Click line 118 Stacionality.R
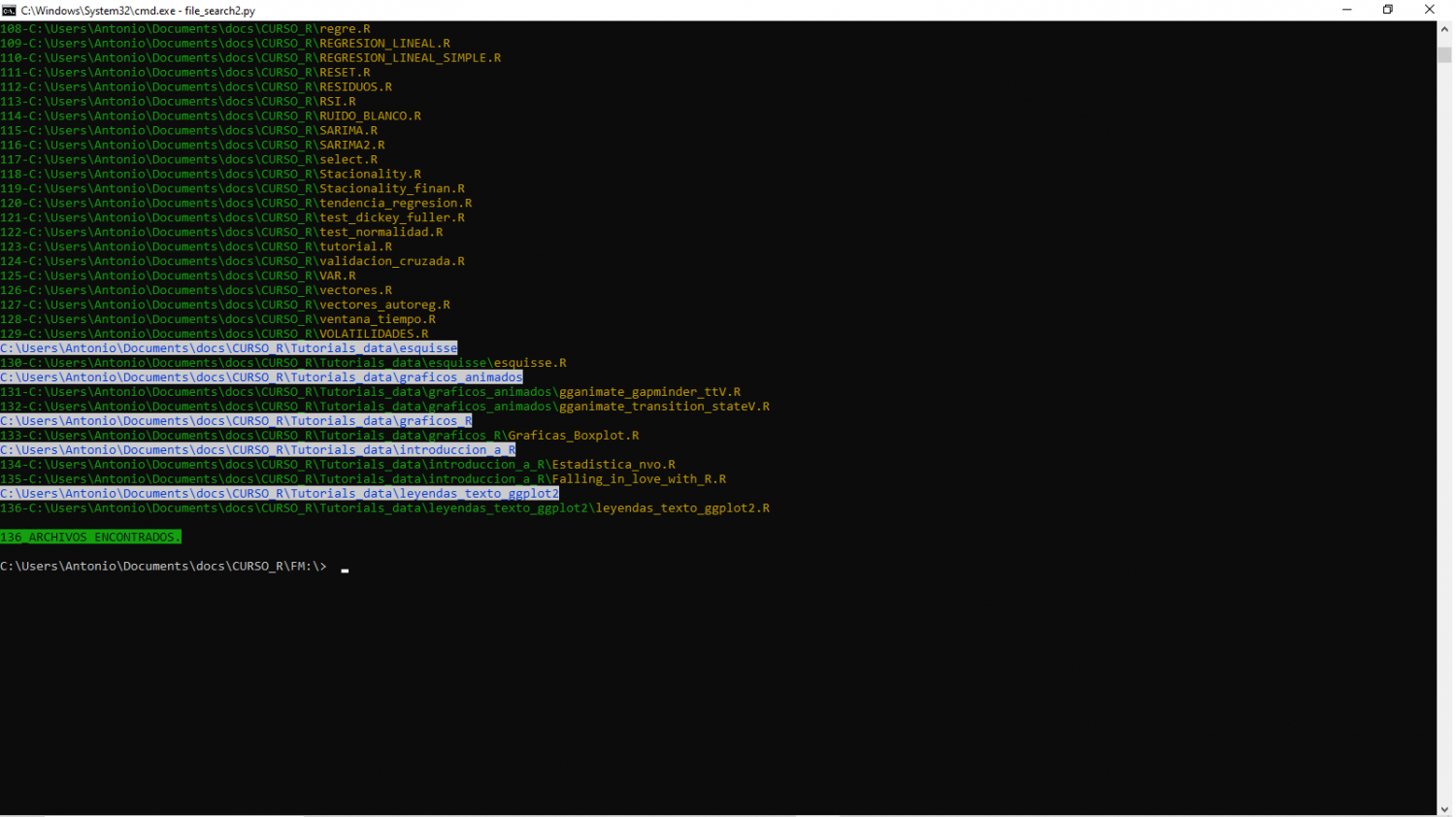1456x817 pixels. pos(211,175)
